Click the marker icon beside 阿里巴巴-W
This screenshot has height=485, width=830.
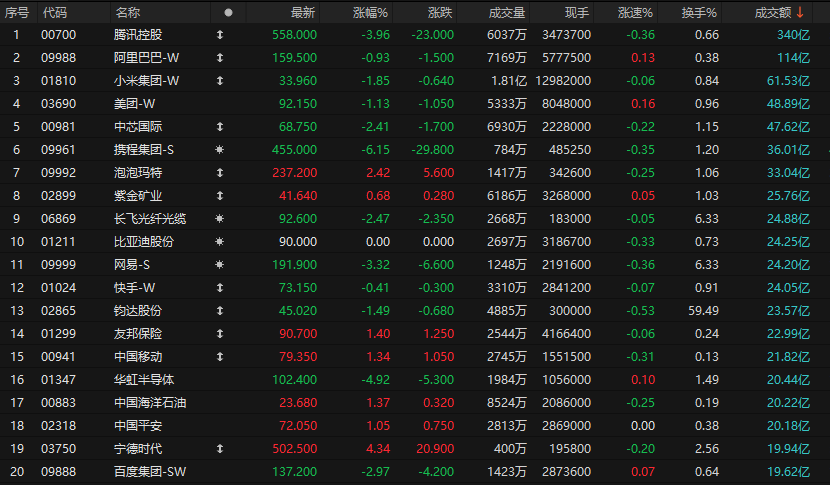[220, 58]
